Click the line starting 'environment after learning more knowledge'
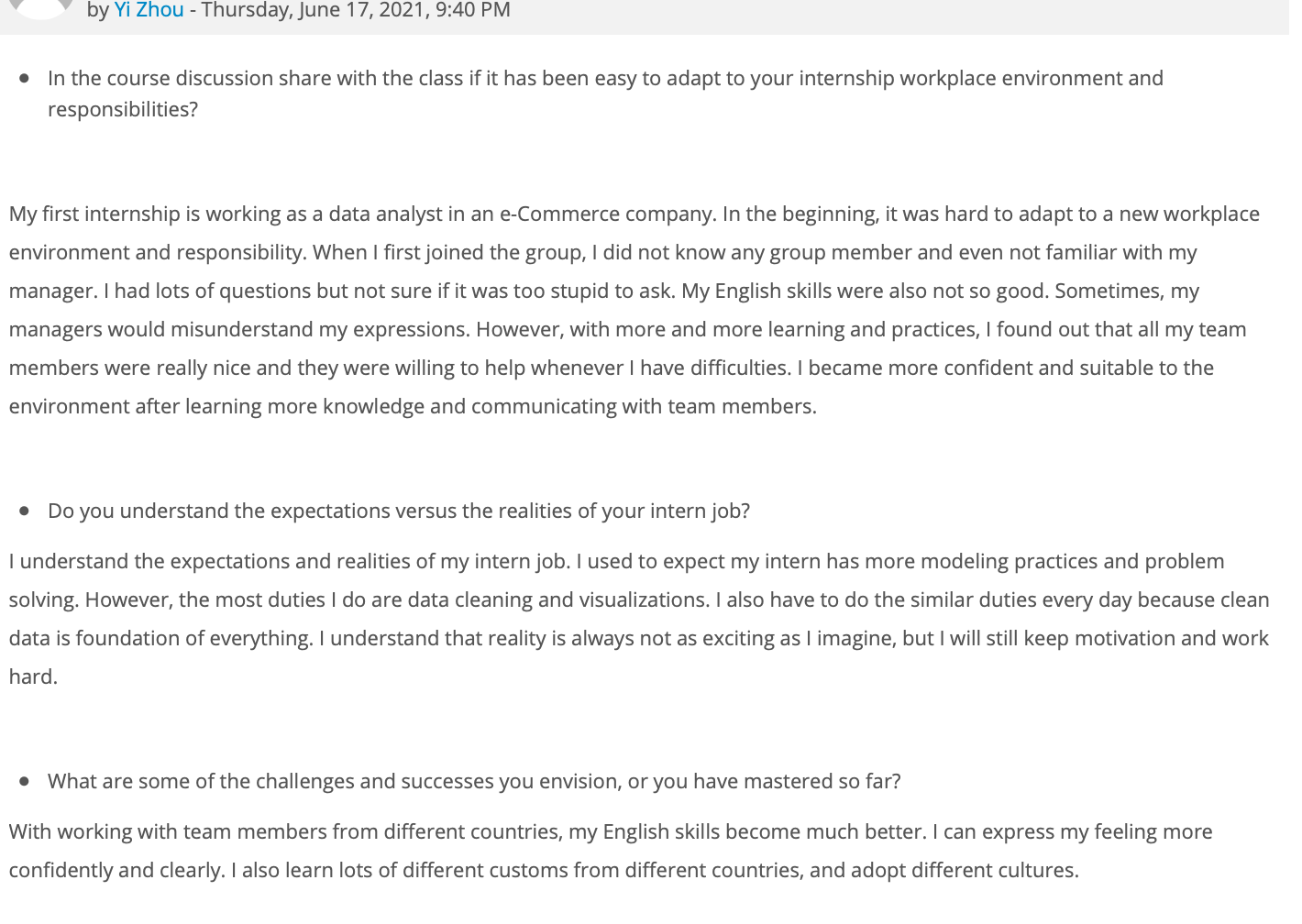The width and height of the screenshot is (1302, 924). pos(413,407)
